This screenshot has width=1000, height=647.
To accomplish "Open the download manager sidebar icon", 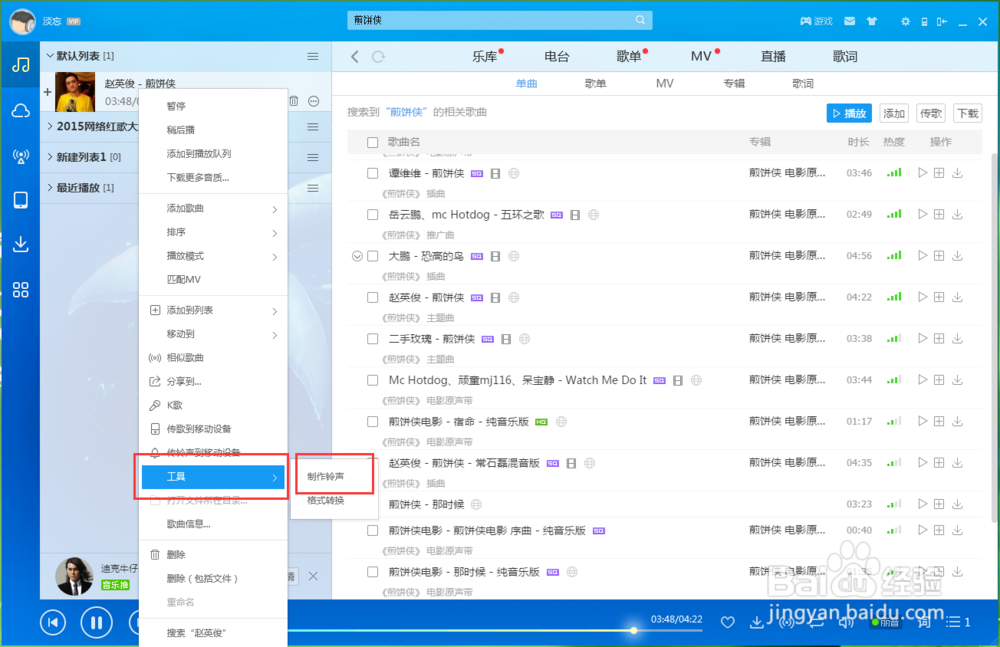I will pos(20,244).
